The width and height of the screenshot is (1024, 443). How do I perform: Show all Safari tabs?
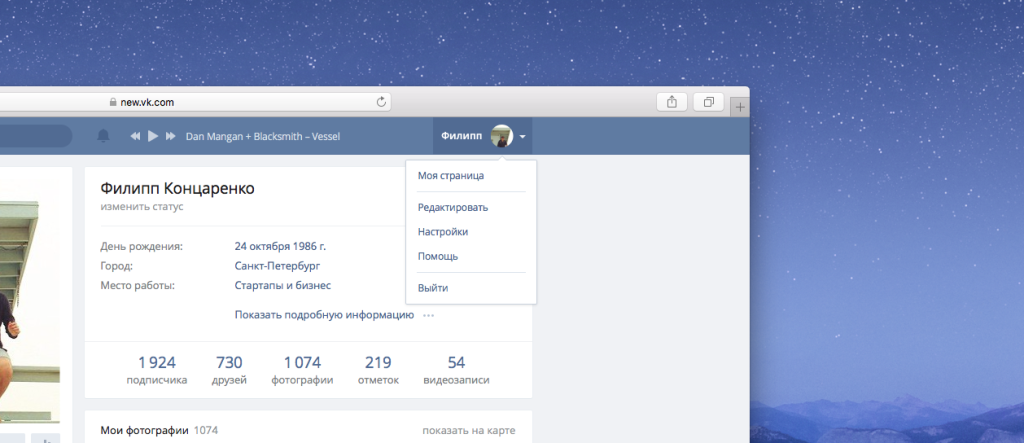709,102
